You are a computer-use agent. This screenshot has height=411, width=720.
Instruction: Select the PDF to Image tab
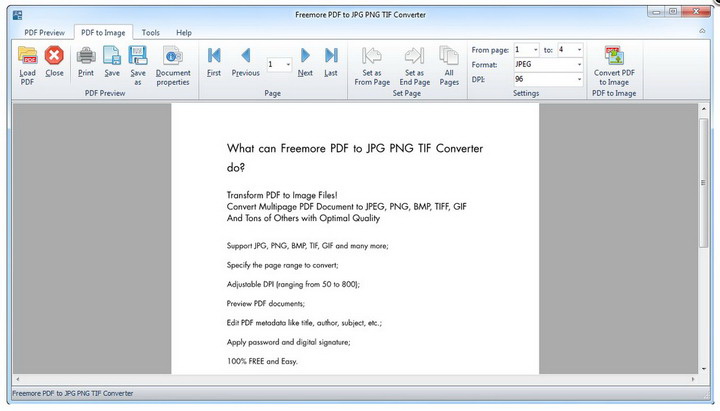pos(103,33)
